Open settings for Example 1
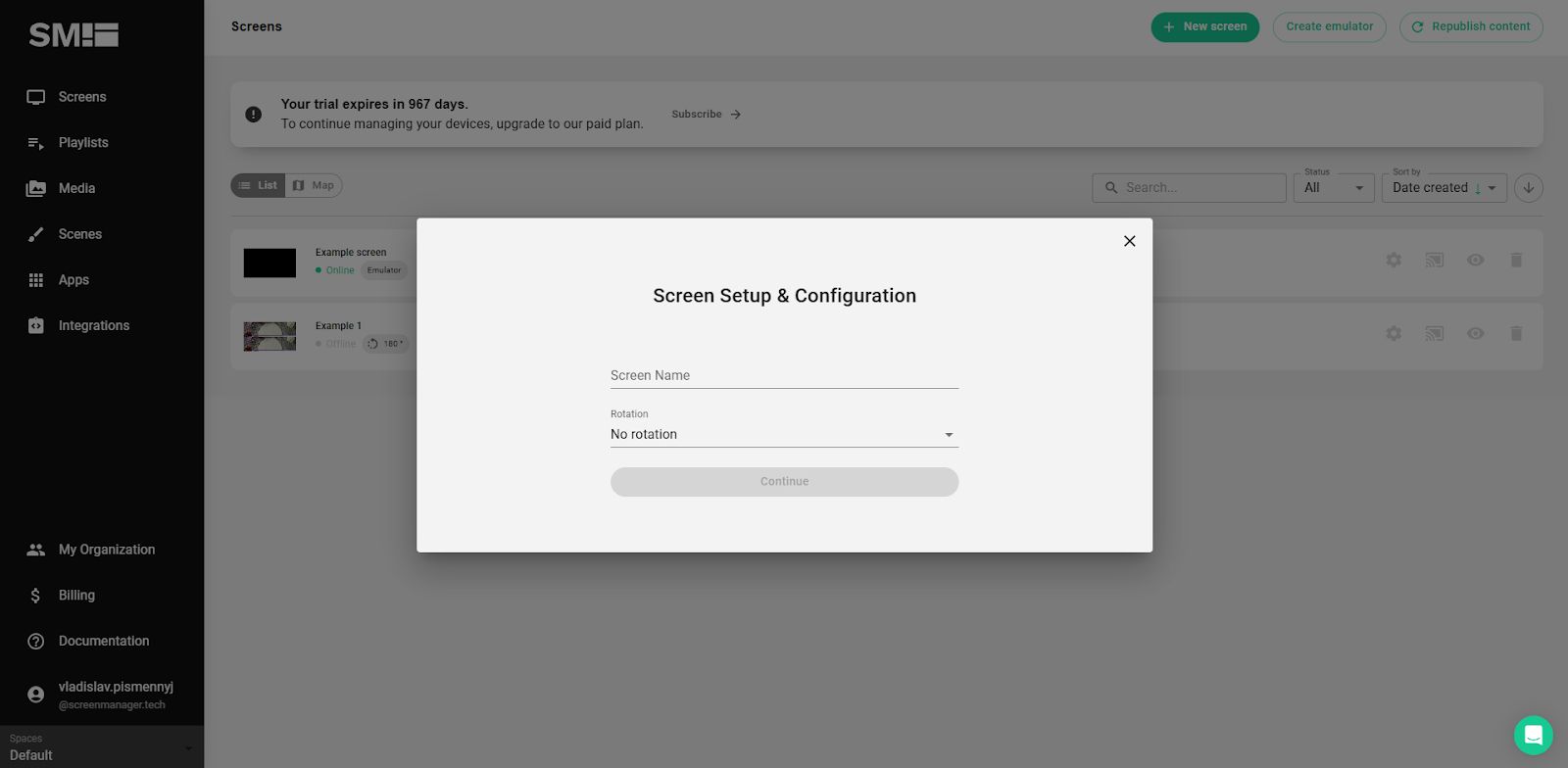Screen dimensions: 1568x768 (x=1394, y=334)
